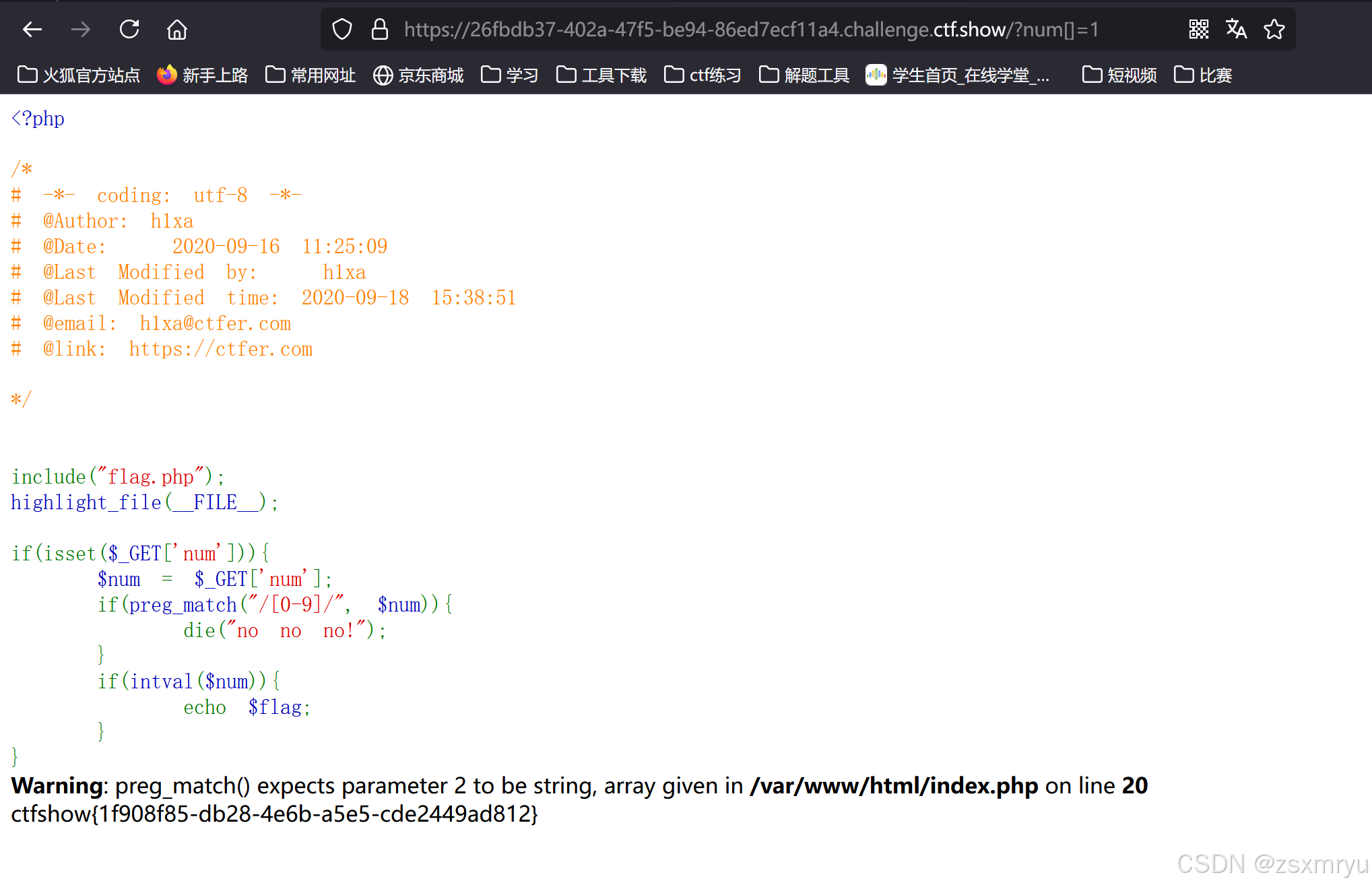Click the translate page icon

tap(1236, 29)
